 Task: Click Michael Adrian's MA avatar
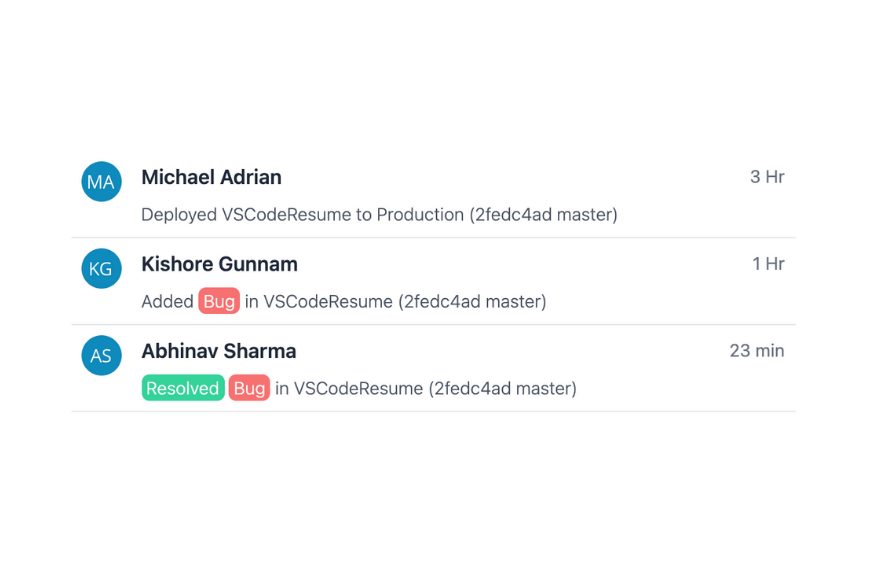(101, 182)
